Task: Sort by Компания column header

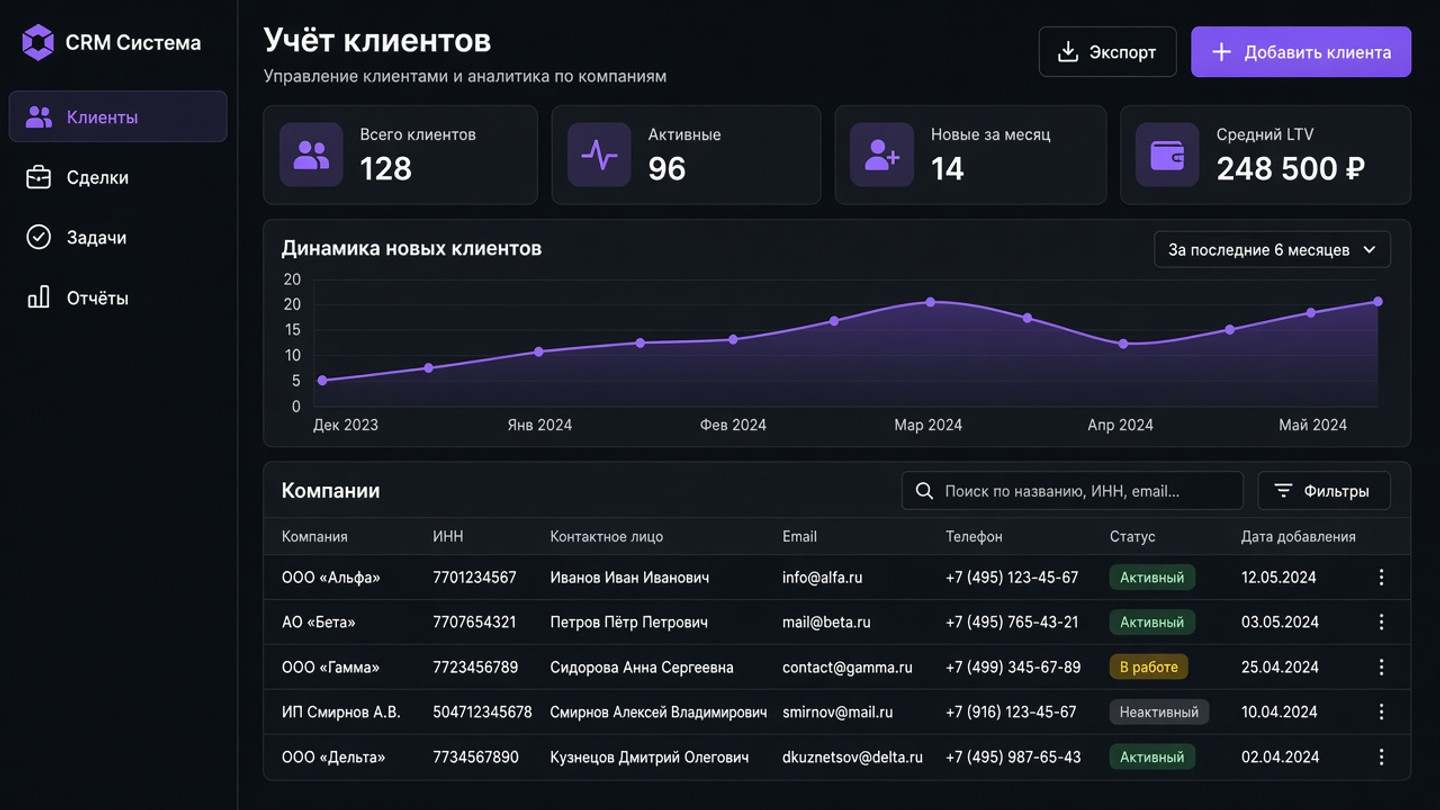Action: pyautogui.click(x=315, y=537)
